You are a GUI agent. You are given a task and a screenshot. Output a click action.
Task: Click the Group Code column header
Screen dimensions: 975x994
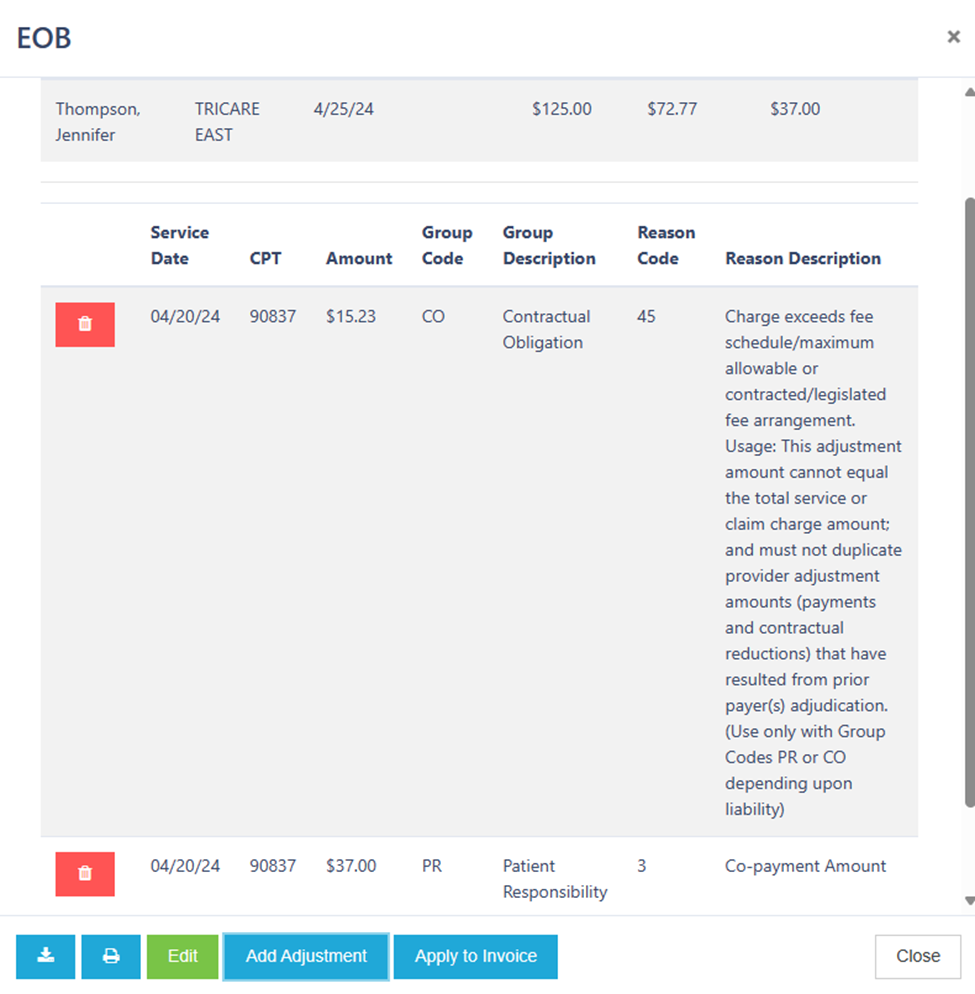[446, 245]
